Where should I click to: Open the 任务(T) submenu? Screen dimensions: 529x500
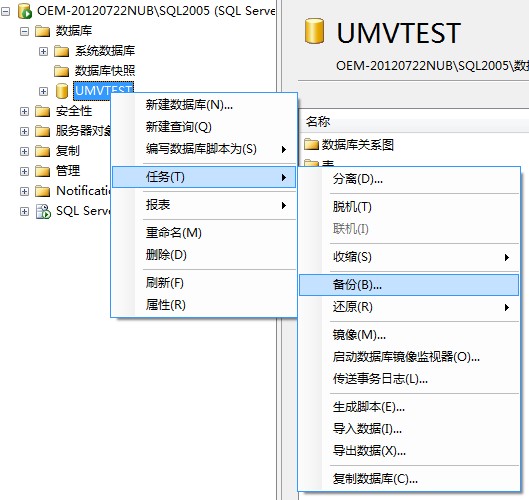tap(204, 177)
